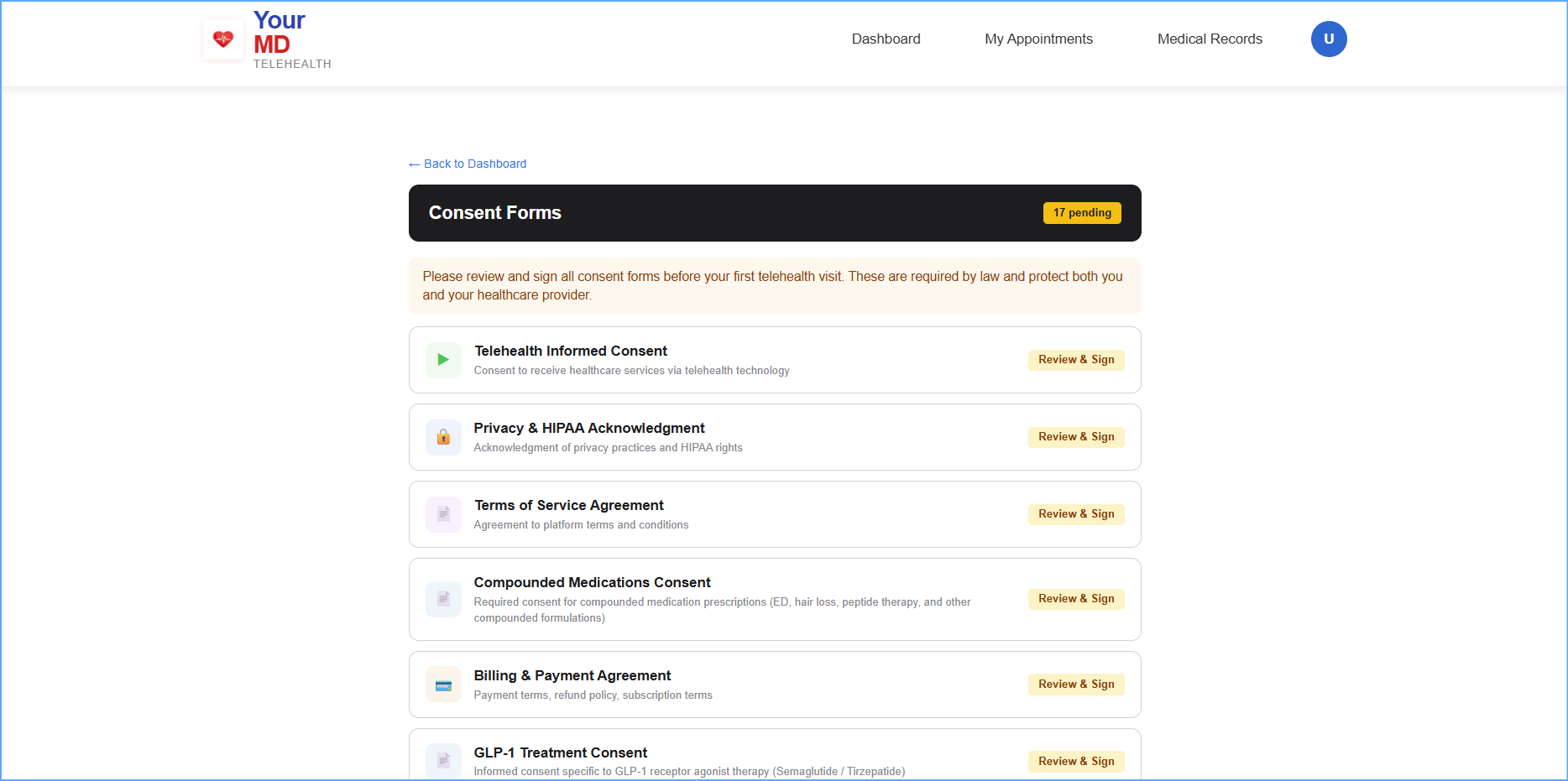Open Medical Records page
Screen dimensions: 1568x781
tap(1210, 39)
